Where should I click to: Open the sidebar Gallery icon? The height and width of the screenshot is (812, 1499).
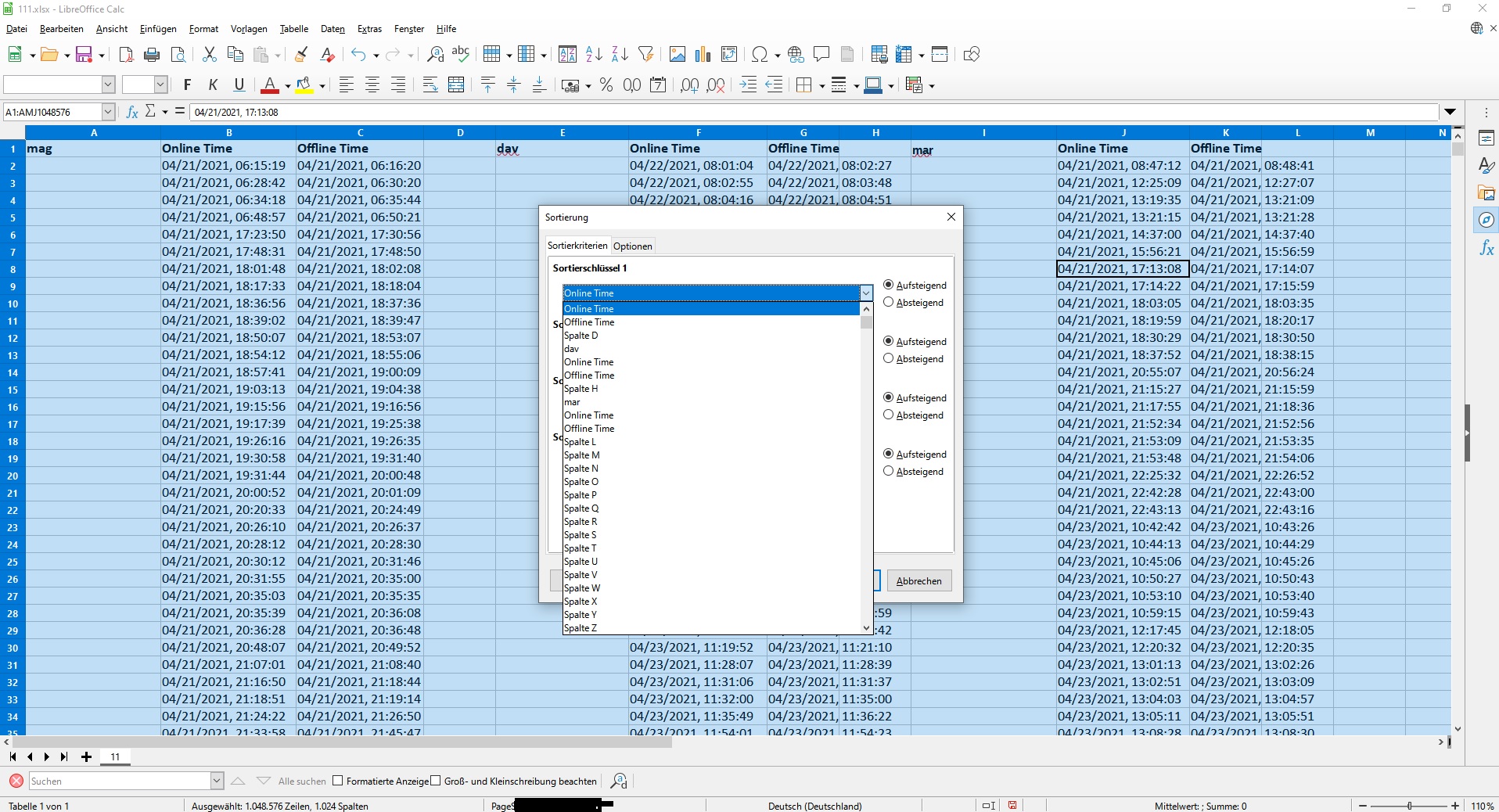click(1486, 192)
